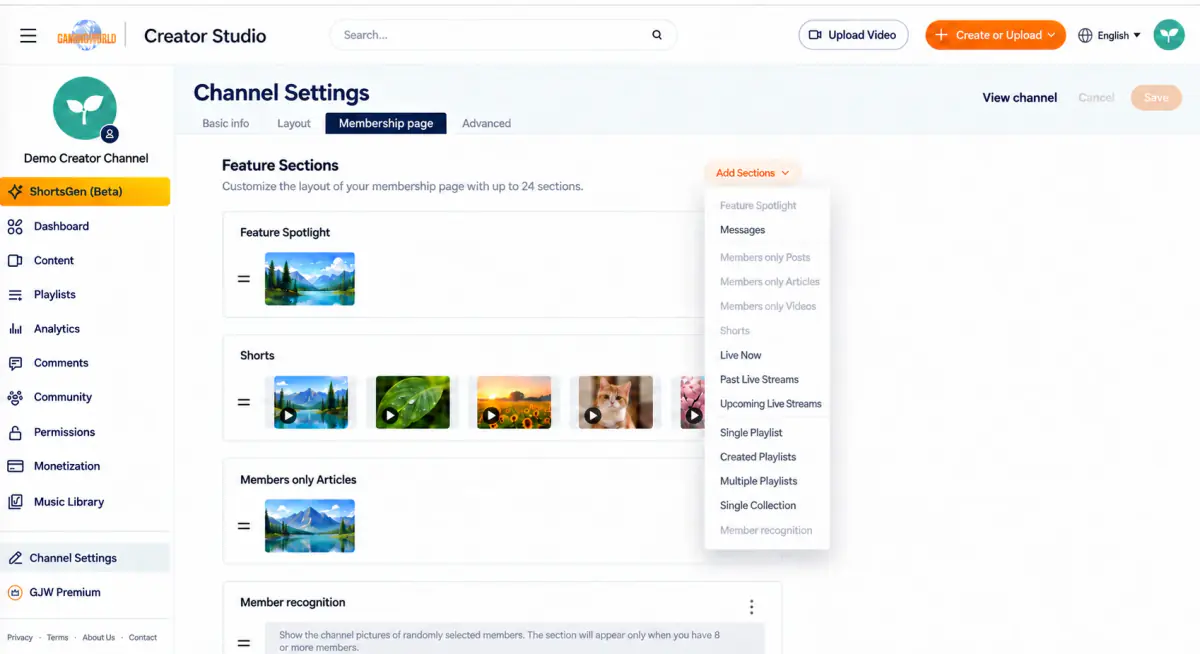Open three-dot menu for Member recognition

pos(751,607)
